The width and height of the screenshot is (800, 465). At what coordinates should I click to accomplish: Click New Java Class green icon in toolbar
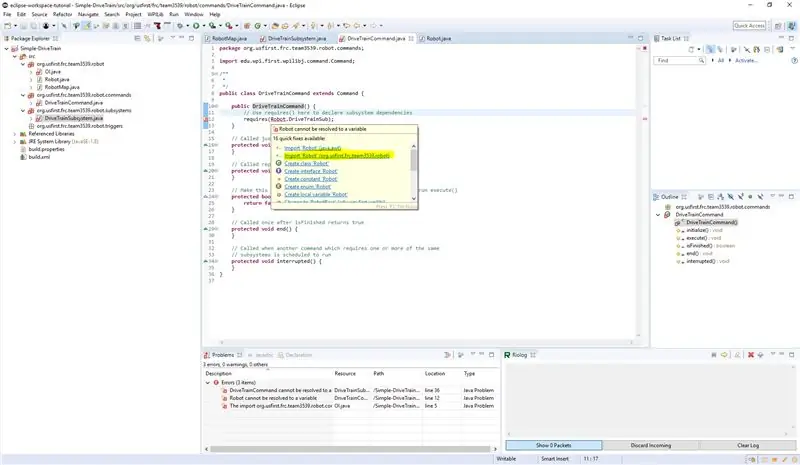[x=258, y=26]
